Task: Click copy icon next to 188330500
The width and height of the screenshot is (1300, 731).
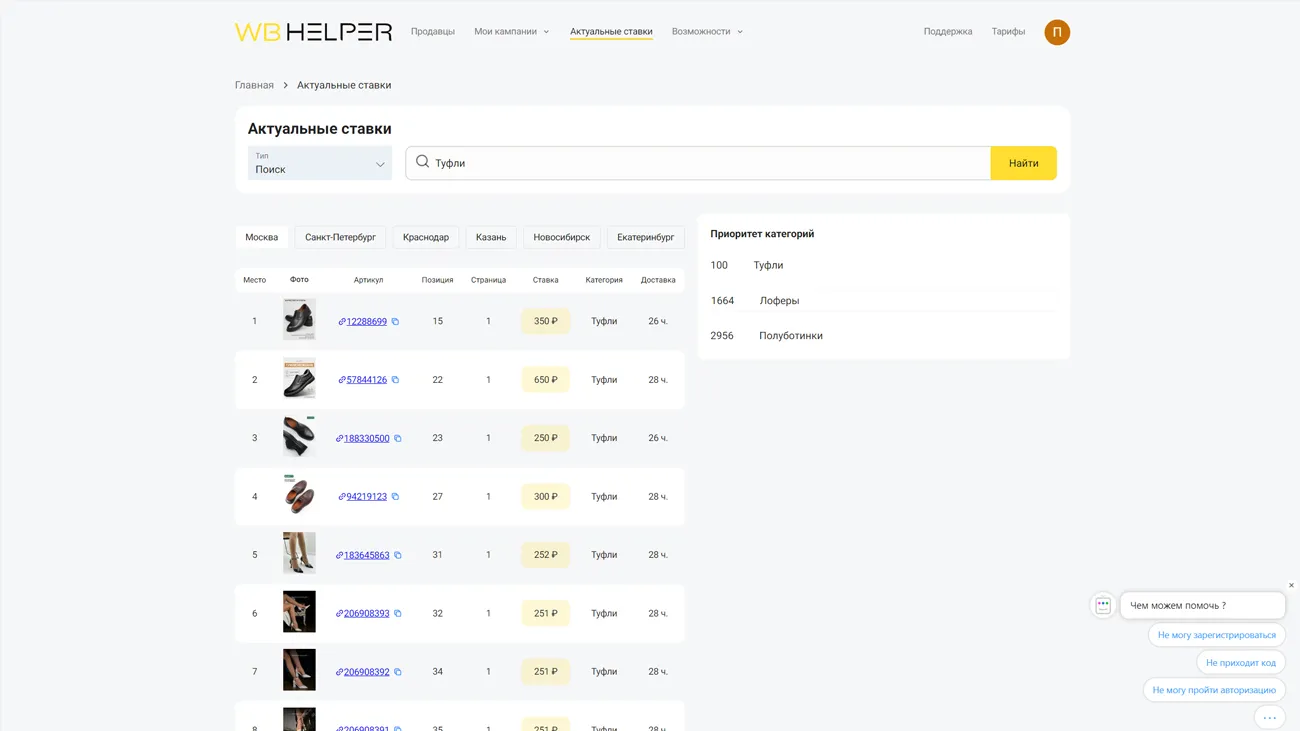Action: pyautogui.click(x=398, y=439)
